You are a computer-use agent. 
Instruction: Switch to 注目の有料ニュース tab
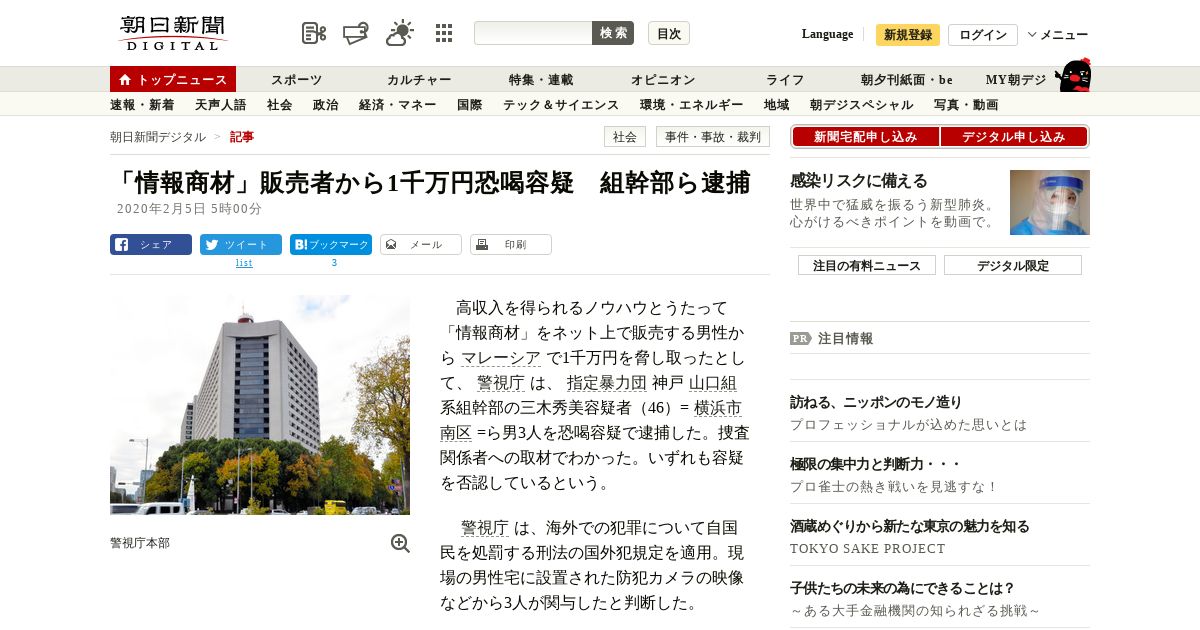pos(867,265)
